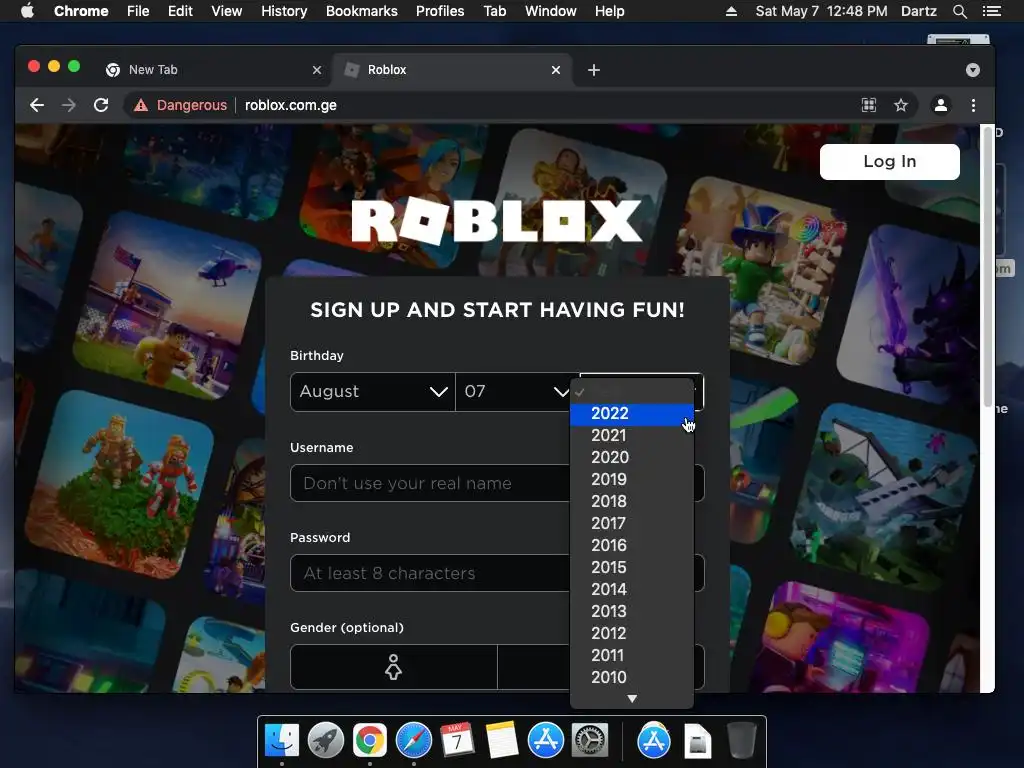Image resolution: width=1024 pixels, height=768 pixels.
Task: Choose 2019 in the year list
Action: (632, 479)
